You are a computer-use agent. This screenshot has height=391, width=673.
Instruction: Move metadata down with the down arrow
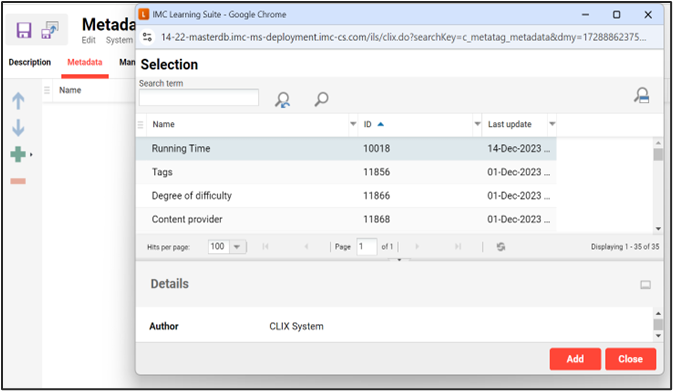coord(18,127)
